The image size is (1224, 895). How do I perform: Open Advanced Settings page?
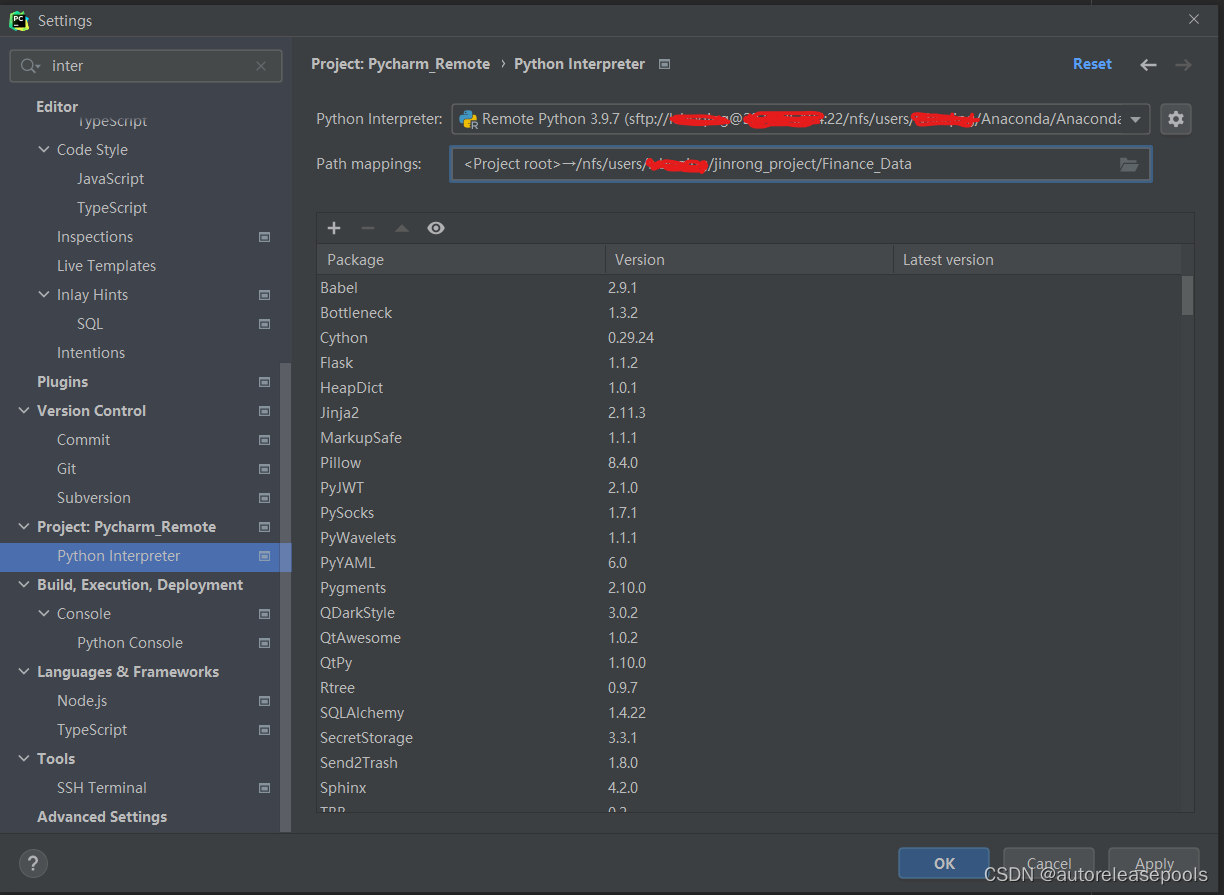point(102,817)
